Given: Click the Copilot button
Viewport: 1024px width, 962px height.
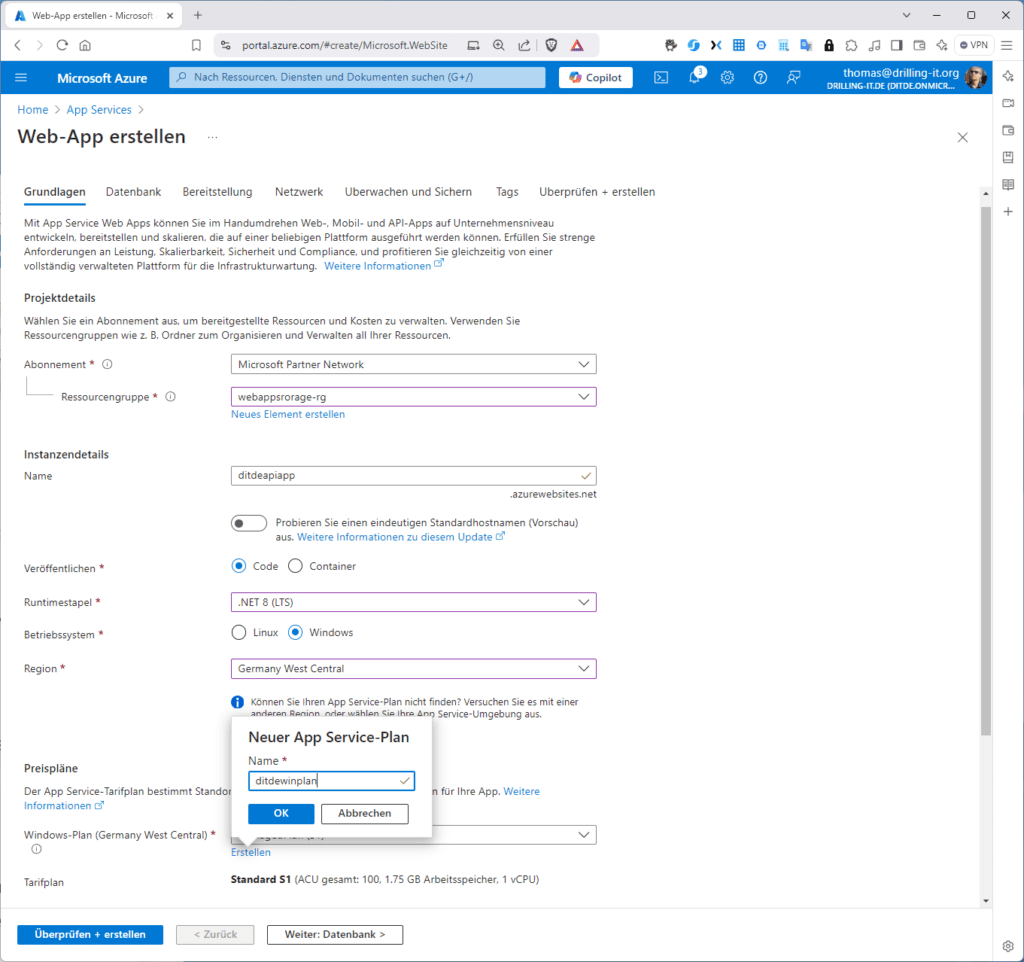Looking at the screenshot, I should click(596, 77).
